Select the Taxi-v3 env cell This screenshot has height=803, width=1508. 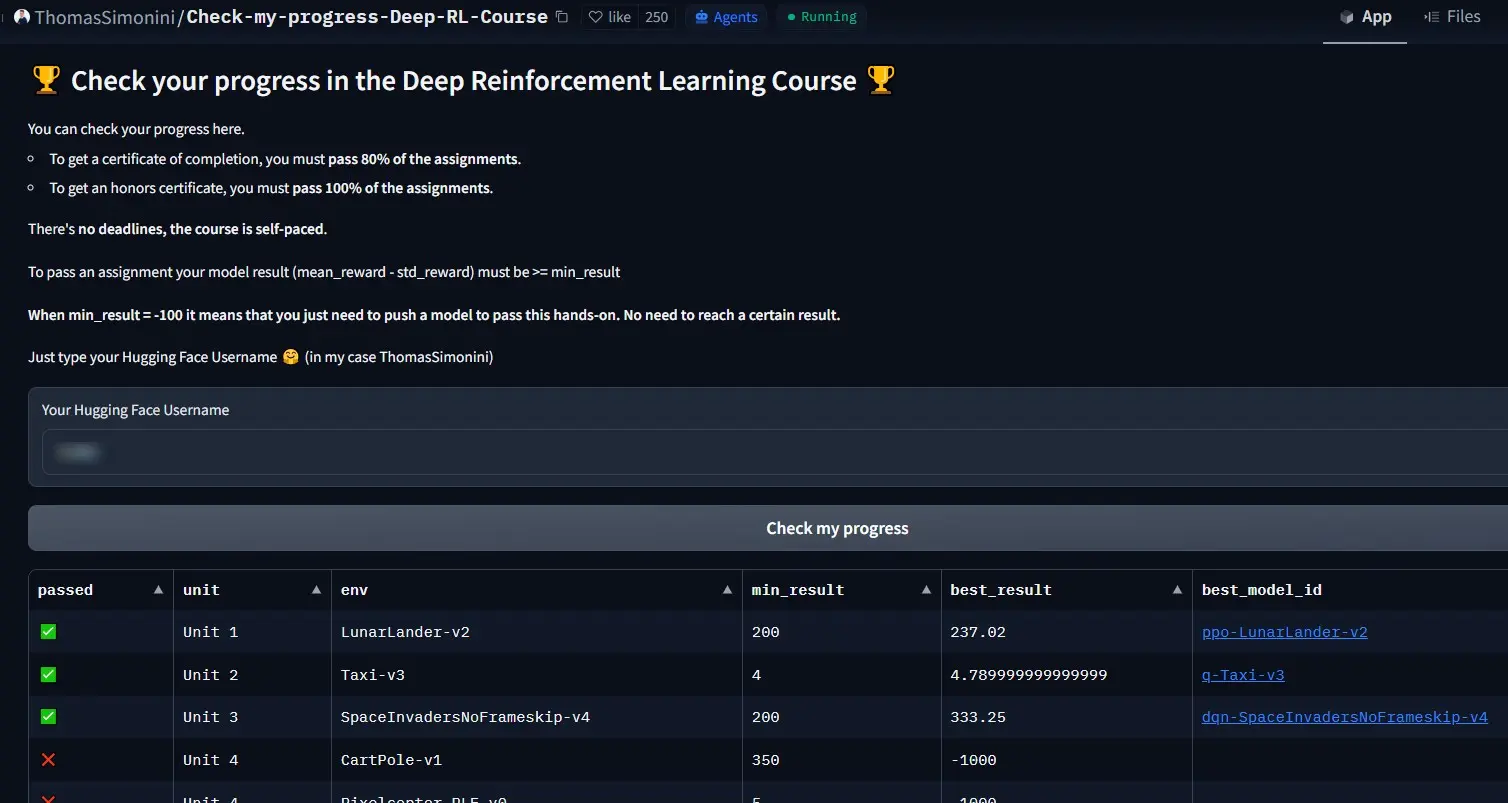pos(536,675)
